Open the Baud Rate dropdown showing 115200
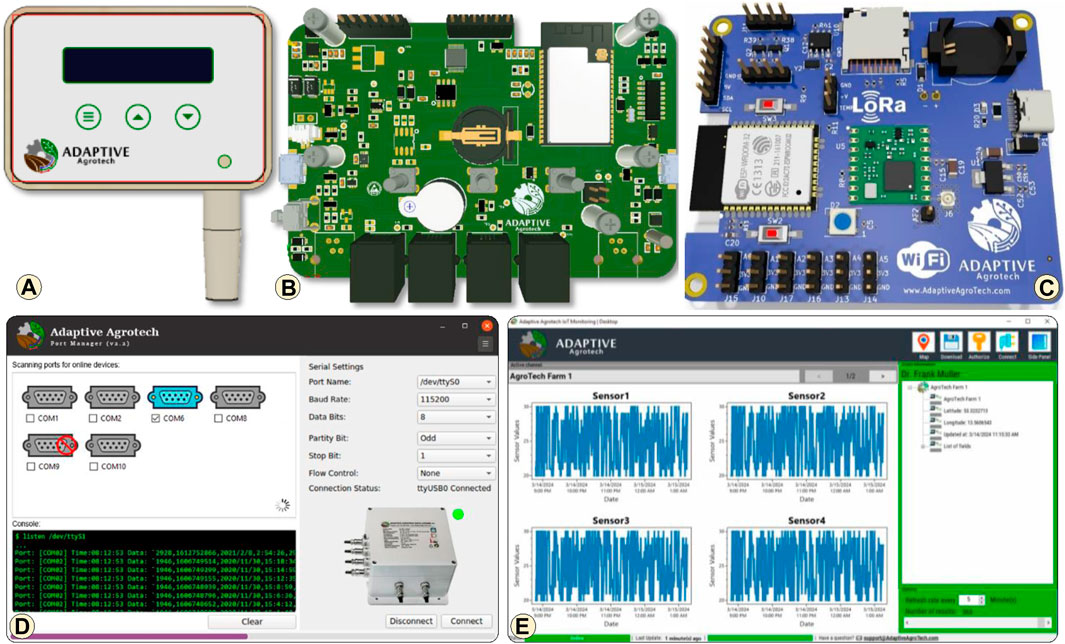The width and height of the screenshot is (1065, 644). (456, 399)
